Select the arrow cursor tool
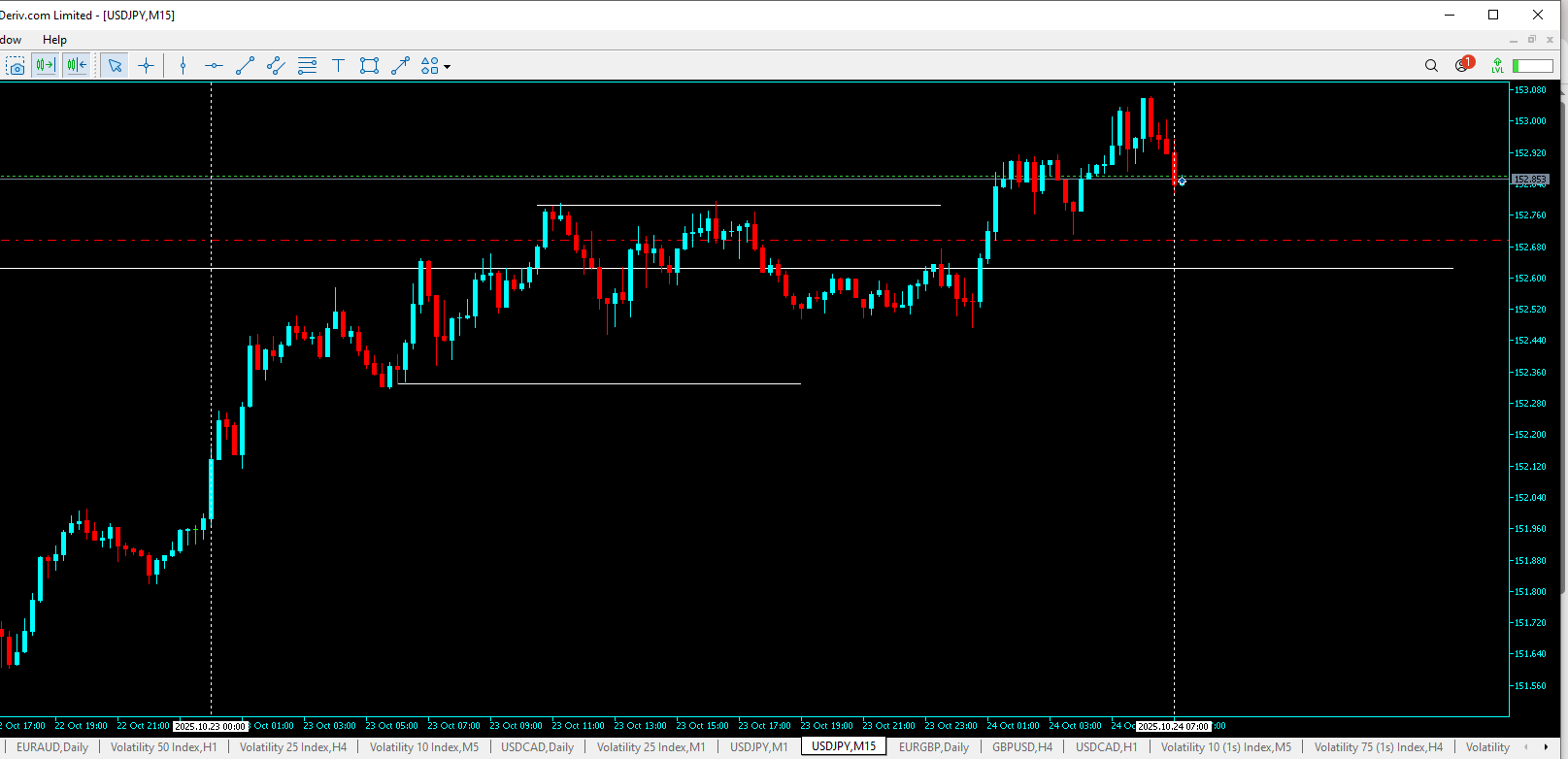This screenshot has width=1568, height=759. [116, 66]
